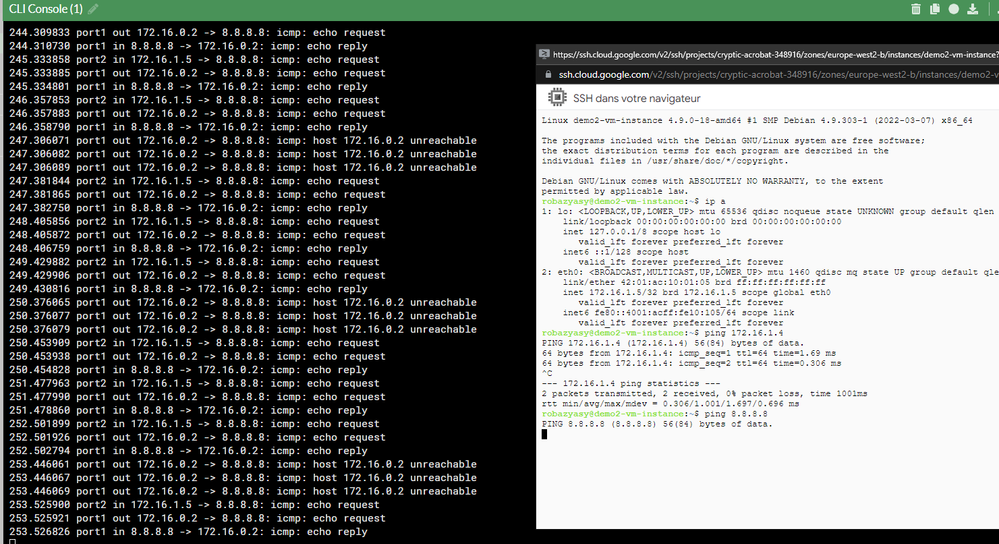Click the 'ping 172.16.1.4' command line
The width and height of the screenshot is (999, 544).
click(x=663, y=333)
